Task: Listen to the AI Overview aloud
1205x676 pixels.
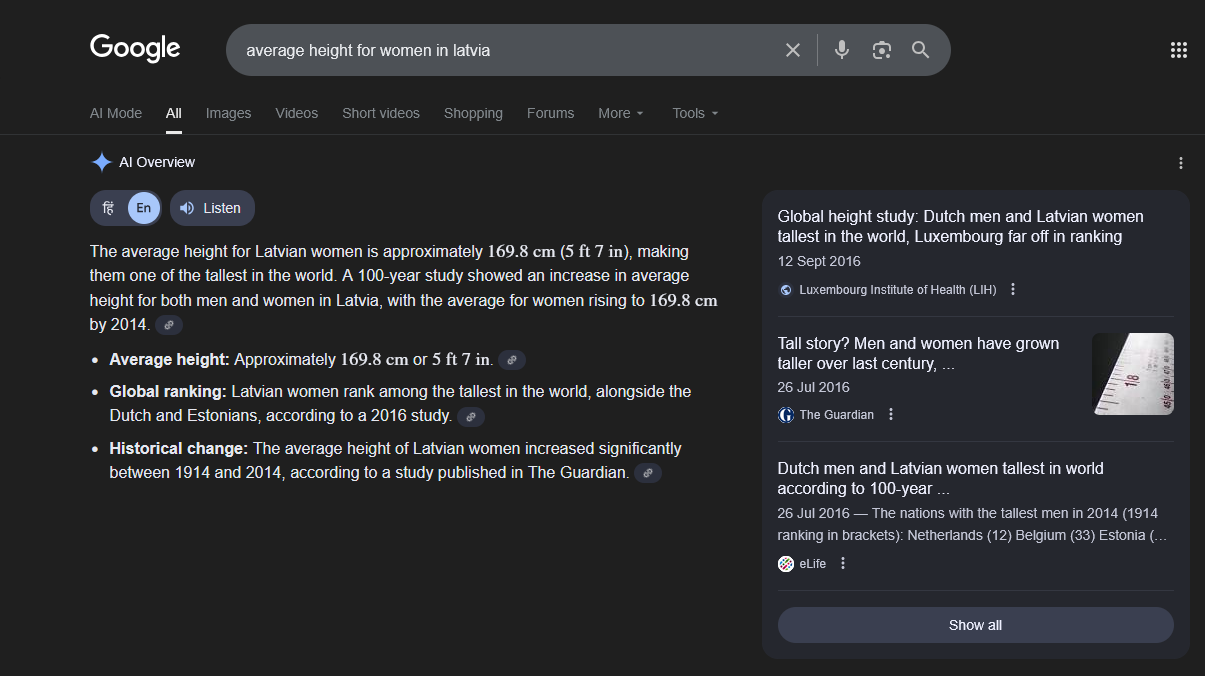Action: (212, 208)
